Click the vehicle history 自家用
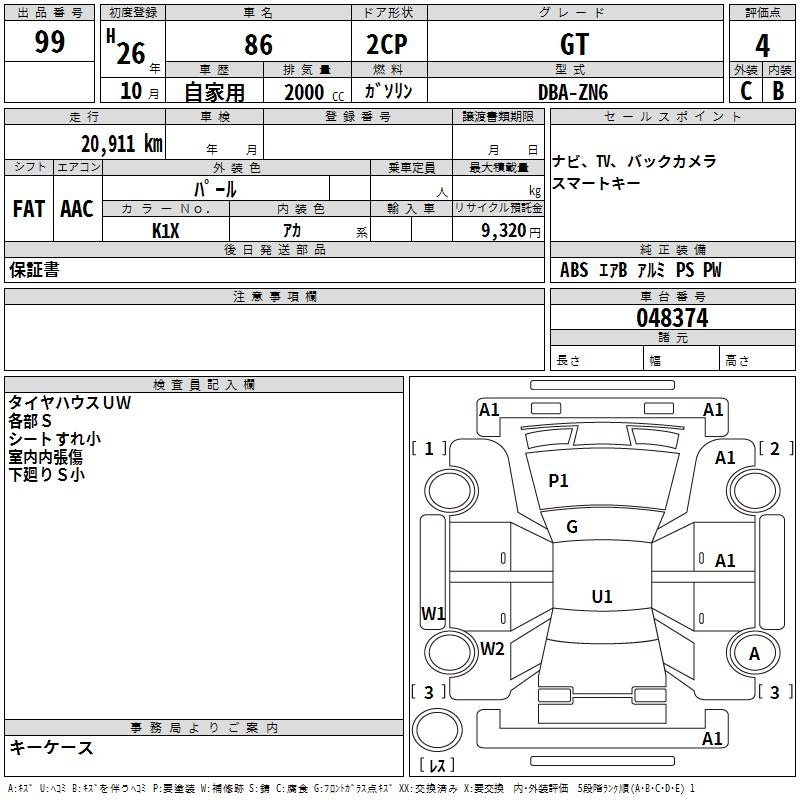The height and width of the screenshot is (800, 800). coord(214,92)
